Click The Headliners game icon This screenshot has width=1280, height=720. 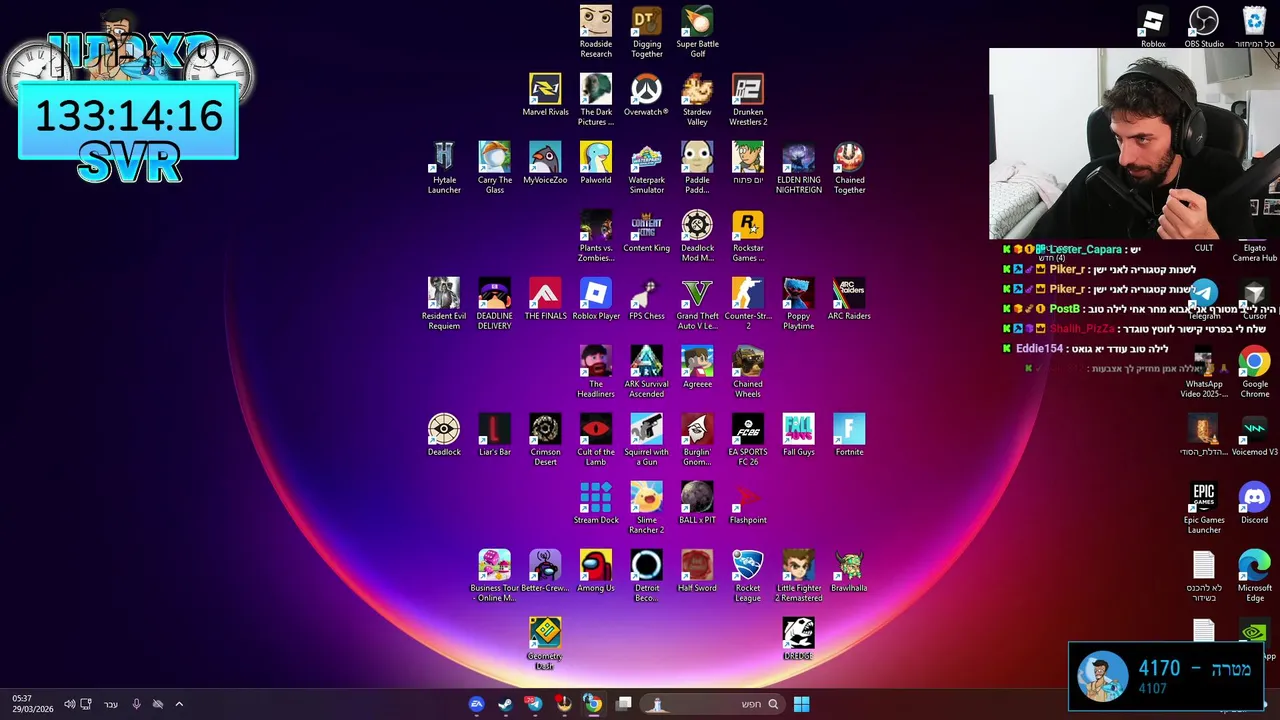596,372
